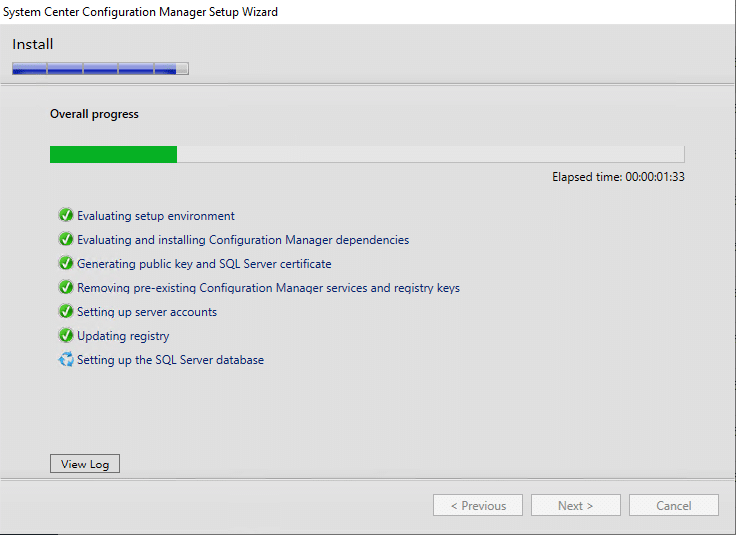
Task: Click spinning progress icon for SQL Server database
Action: coord(66,359)
